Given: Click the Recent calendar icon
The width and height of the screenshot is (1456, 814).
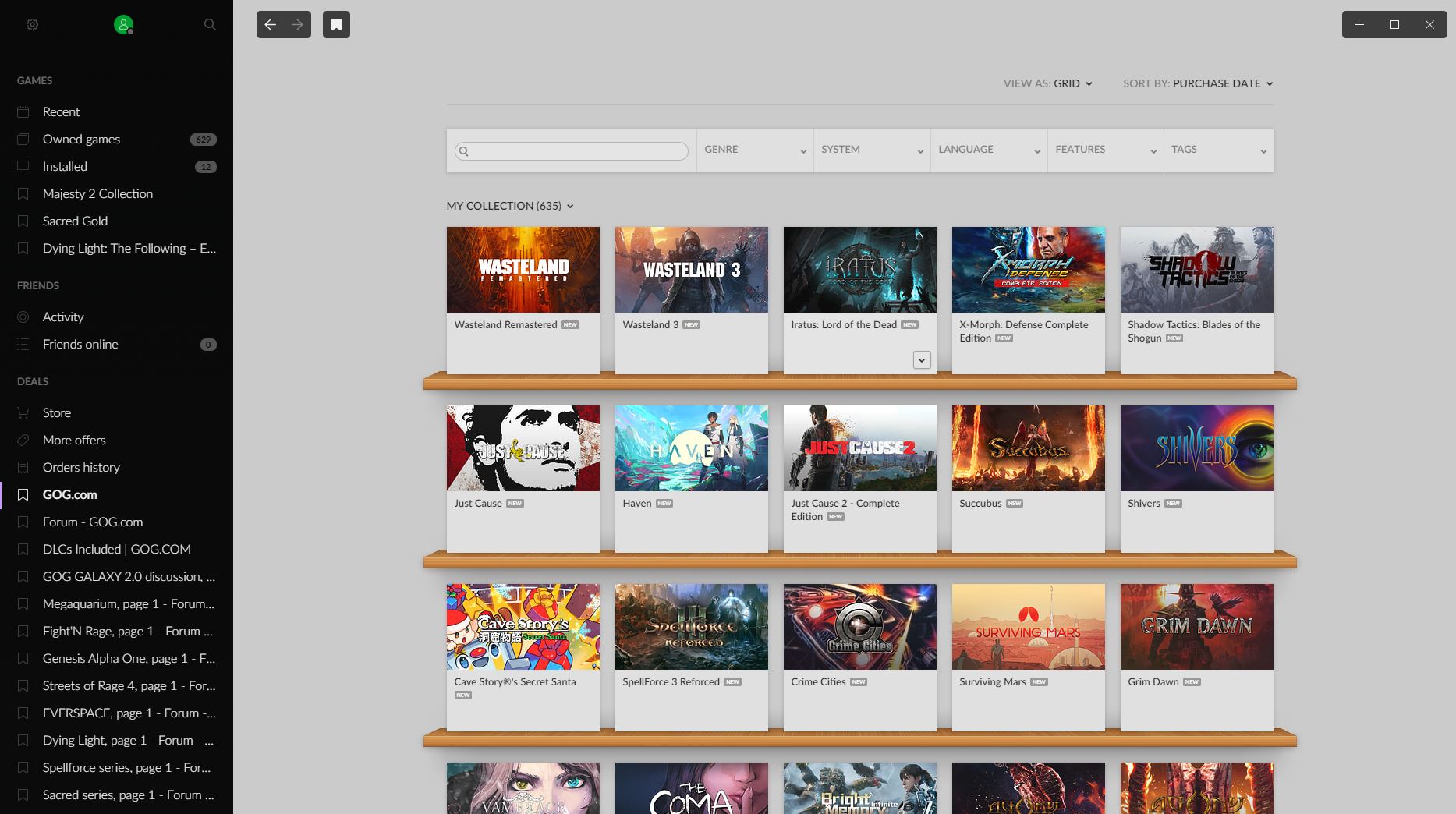Looking at the screenshot, I should pyautogui.click(x=23, y=111).
